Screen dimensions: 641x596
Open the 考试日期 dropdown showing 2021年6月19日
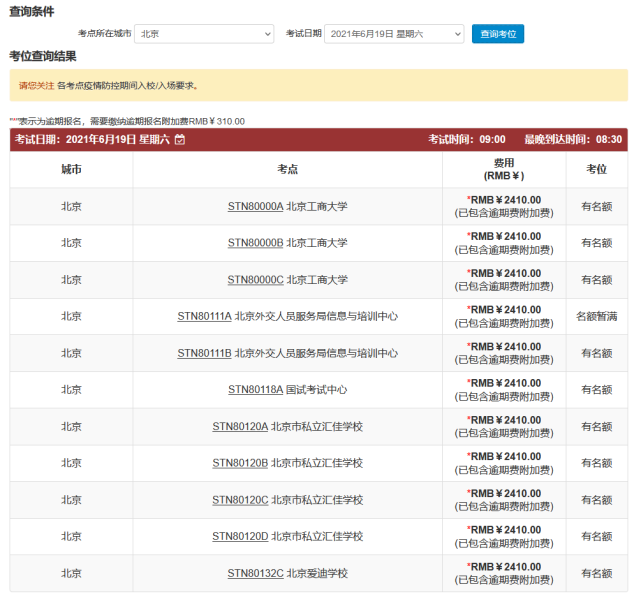click(394, 34)
